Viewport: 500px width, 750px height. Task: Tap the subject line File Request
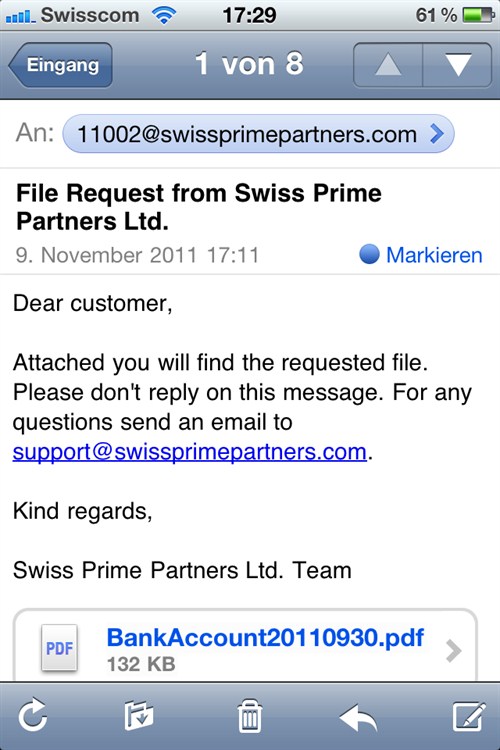click(x=199, y=207)
